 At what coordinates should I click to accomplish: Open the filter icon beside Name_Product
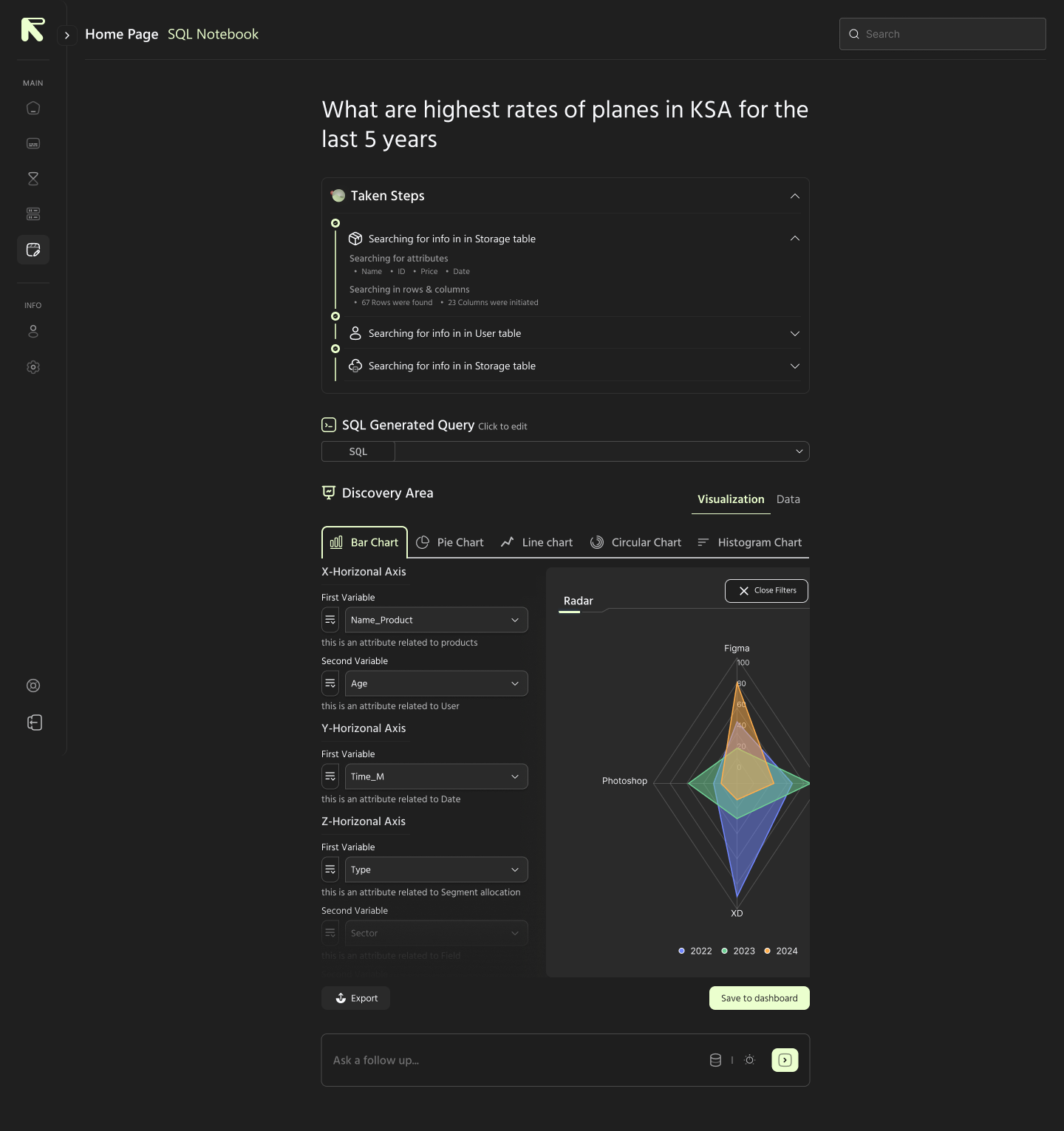[x=330, y=620]
